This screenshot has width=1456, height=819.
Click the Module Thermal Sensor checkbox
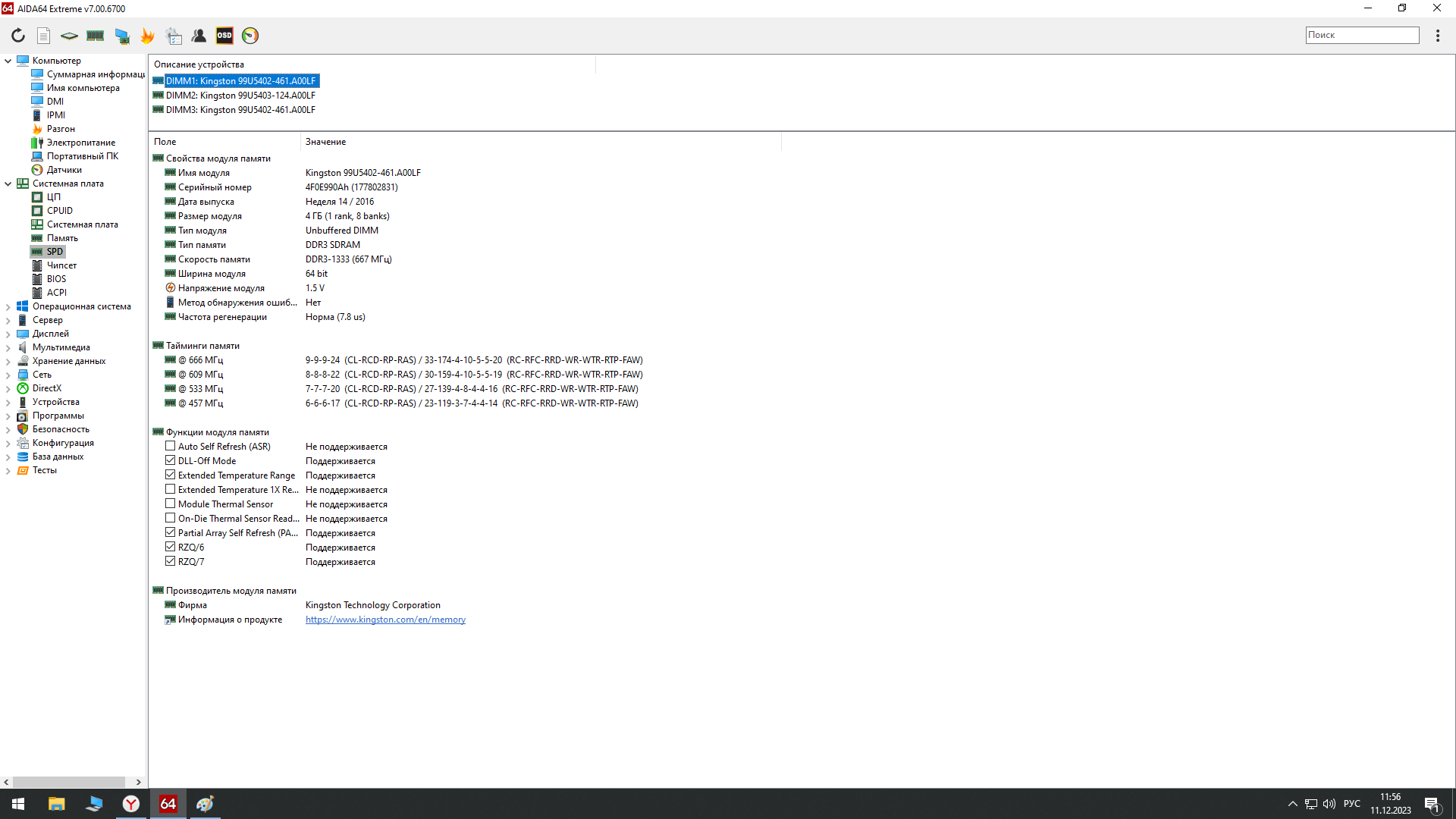(171, 504)
